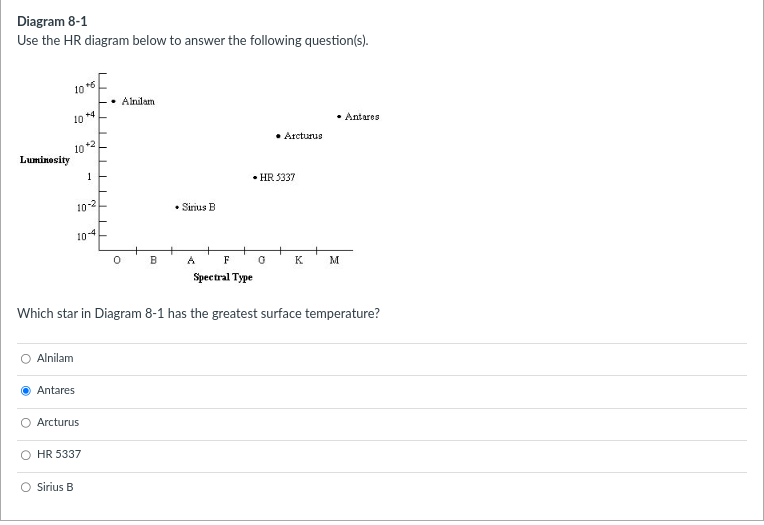764x525 pixels.
Task: Click the Alnilam answer label text
Action: click(55, 358)
